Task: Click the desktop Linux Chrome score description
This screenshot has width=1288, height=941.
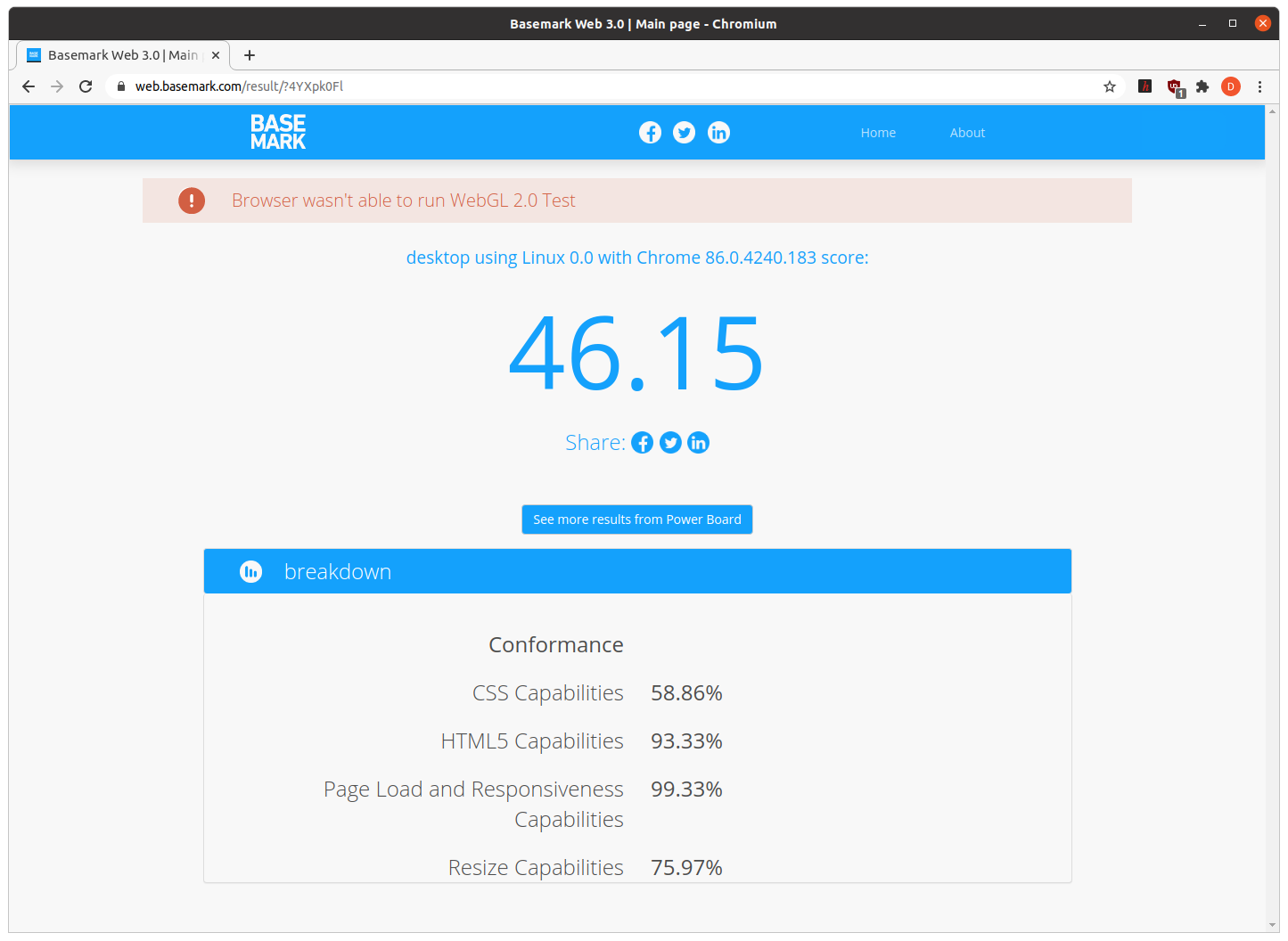Action: click(x=637, y=258)
